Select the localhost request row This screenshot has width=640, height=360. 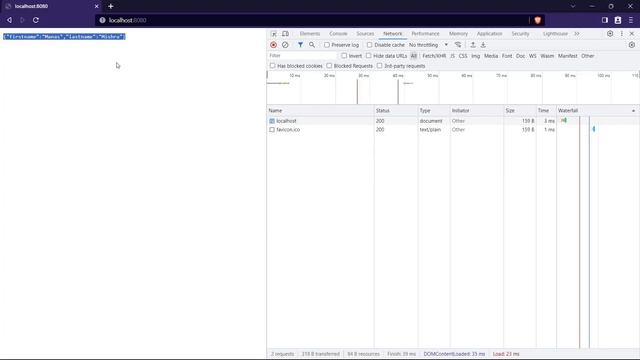pos(453,121)
